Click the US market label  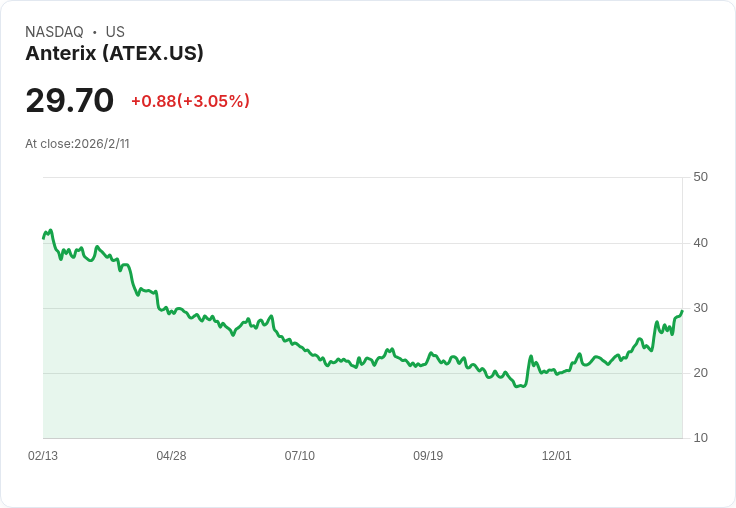tap(115, 32)
